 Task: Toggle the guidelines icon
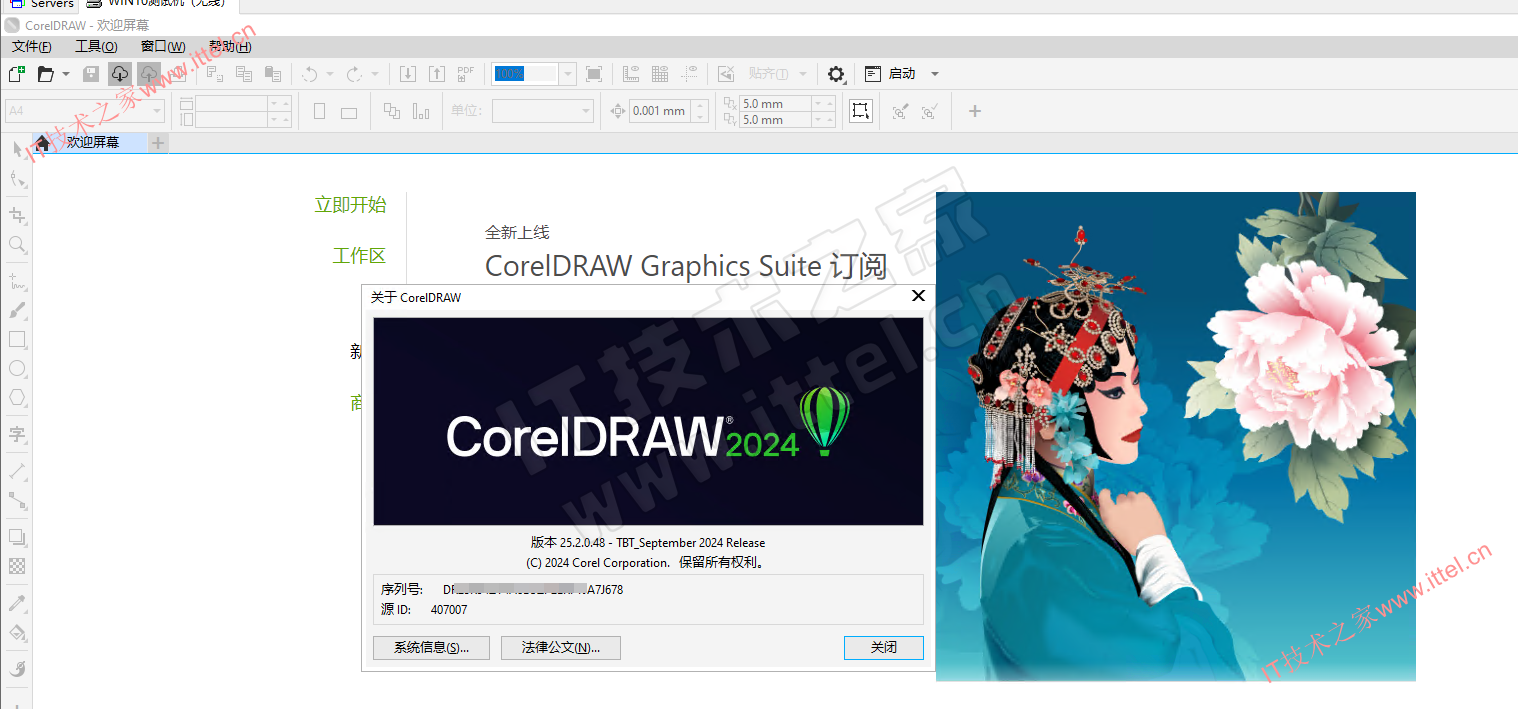tap(690, 74)
